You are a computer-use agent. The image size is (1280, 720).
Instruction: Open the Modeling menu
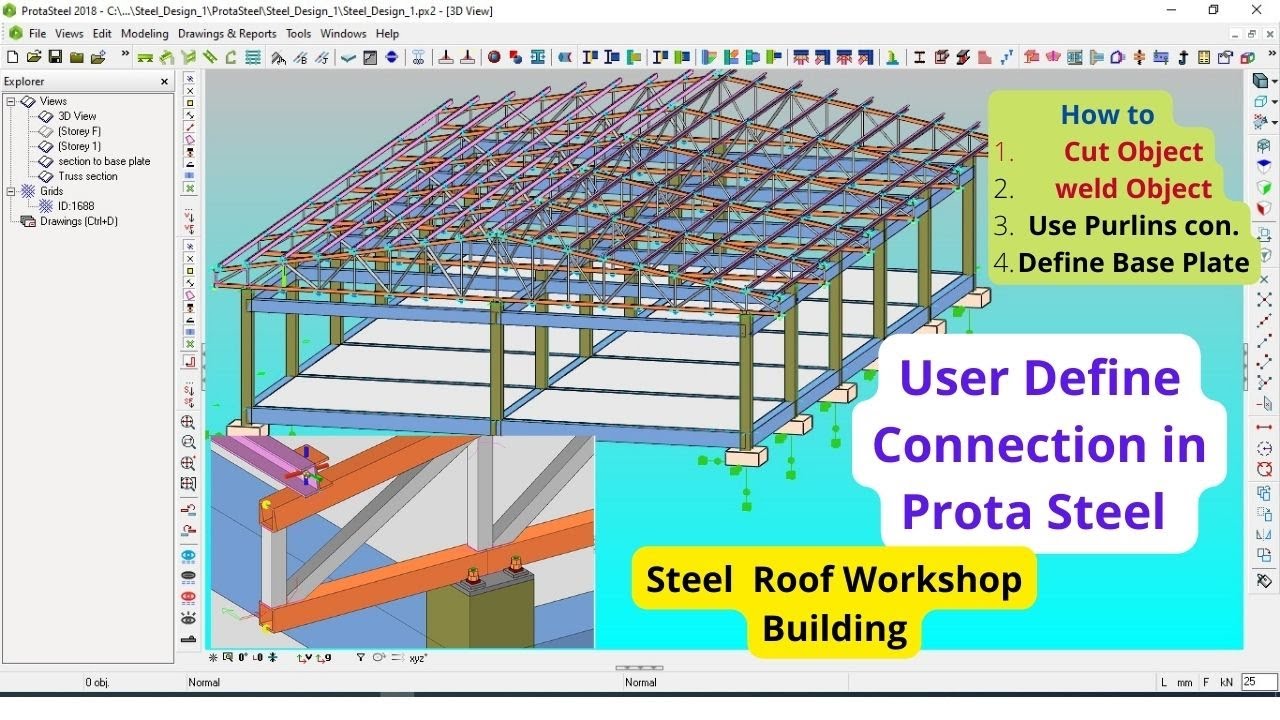pos(145,33)
